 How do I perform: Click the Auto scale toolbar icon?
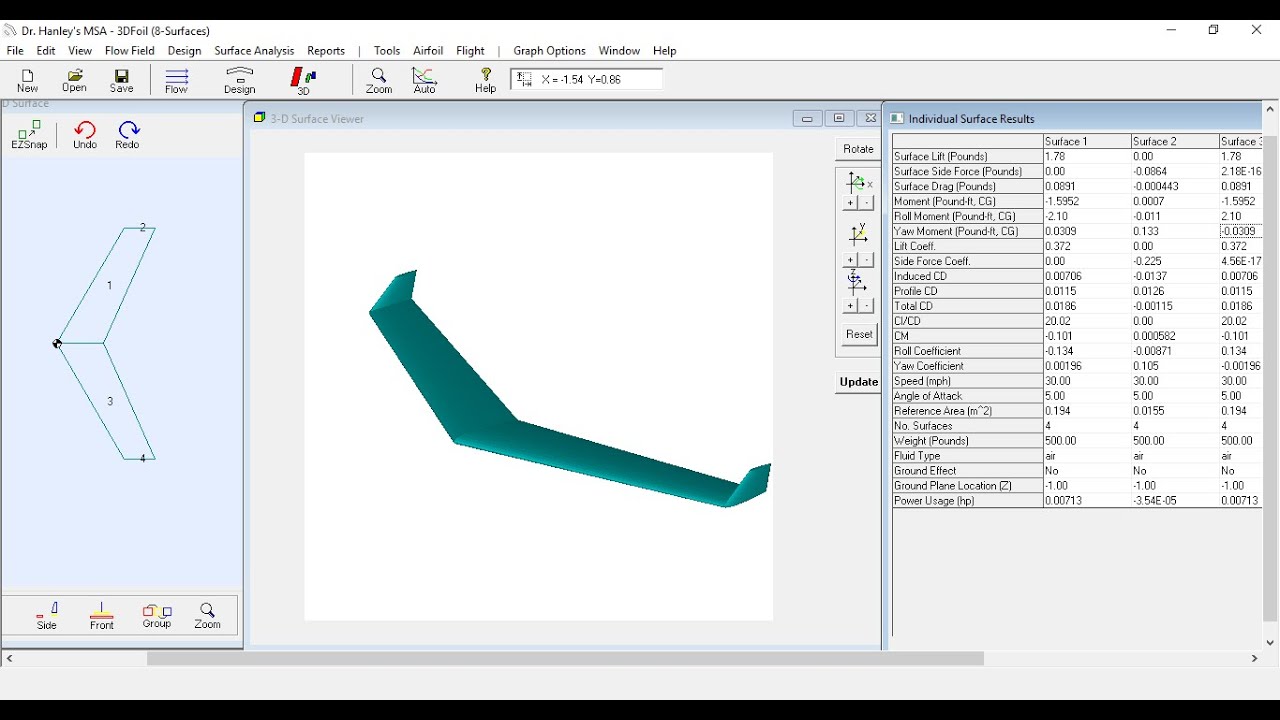(x=426, y=81)
